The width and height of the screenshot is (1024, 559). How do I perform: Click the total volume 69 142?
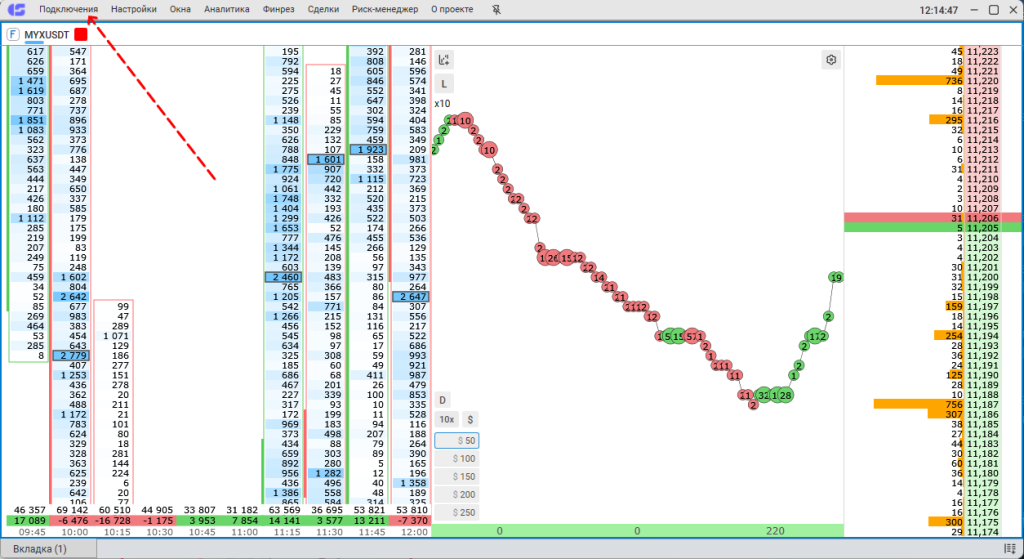pos(72,509)
